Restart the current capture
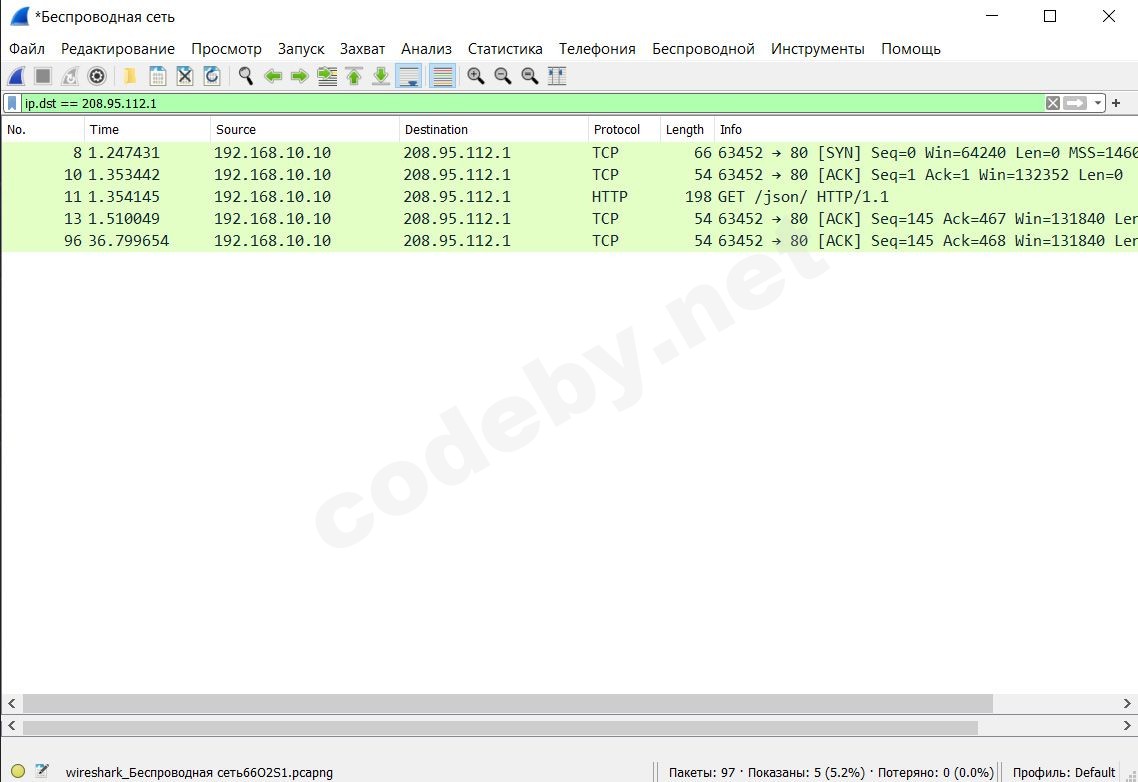 pyautogui.click(x=70, y=76)
